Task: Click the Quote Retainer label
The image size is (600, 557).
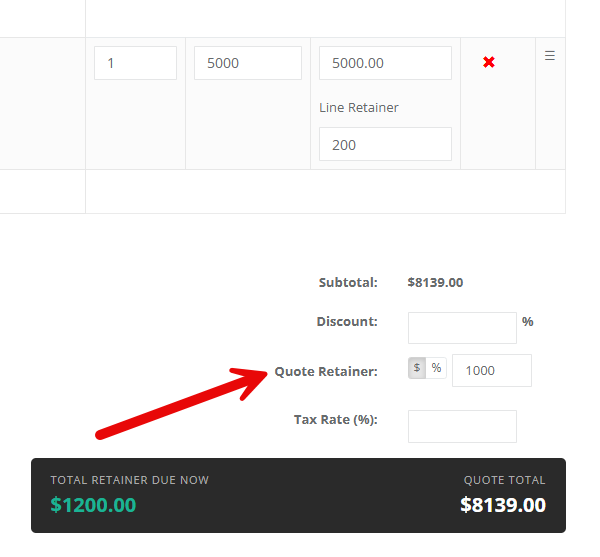Action: tap(326, 371)
